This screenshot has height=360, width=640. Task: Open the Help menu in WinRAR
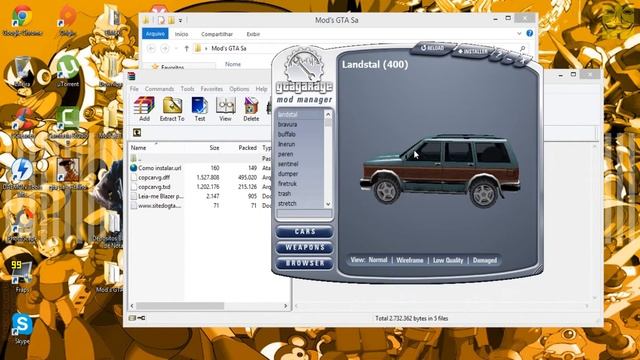[261, 89]
